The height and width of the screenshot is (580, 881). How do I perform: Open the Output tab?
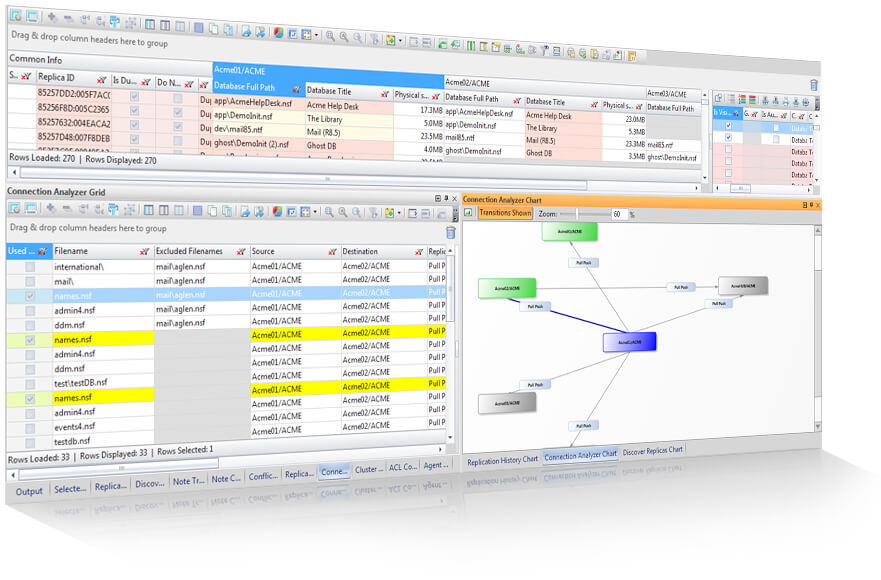(29, 491)
